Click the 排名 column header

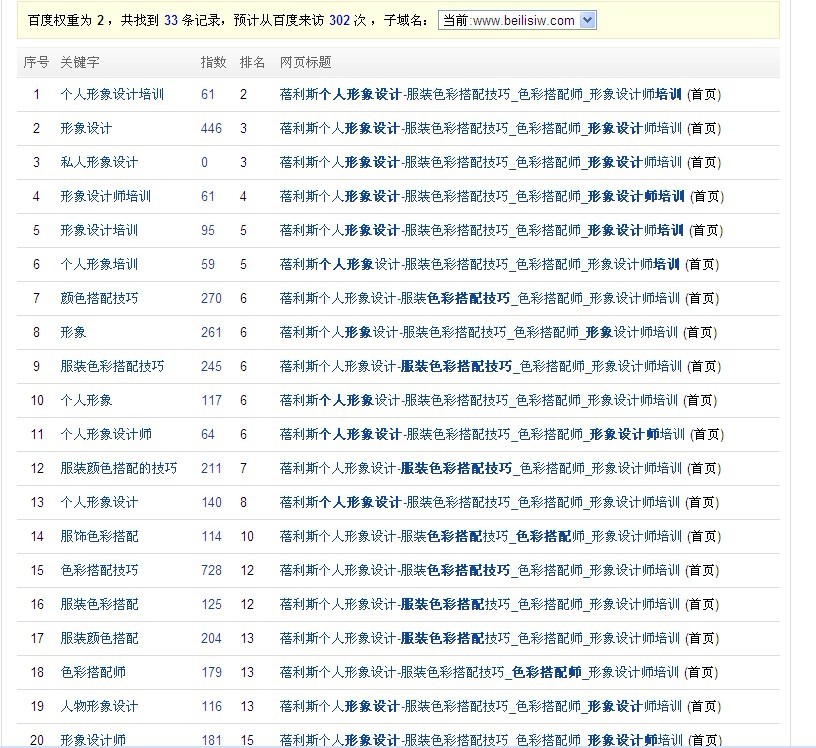coord(252,62)
